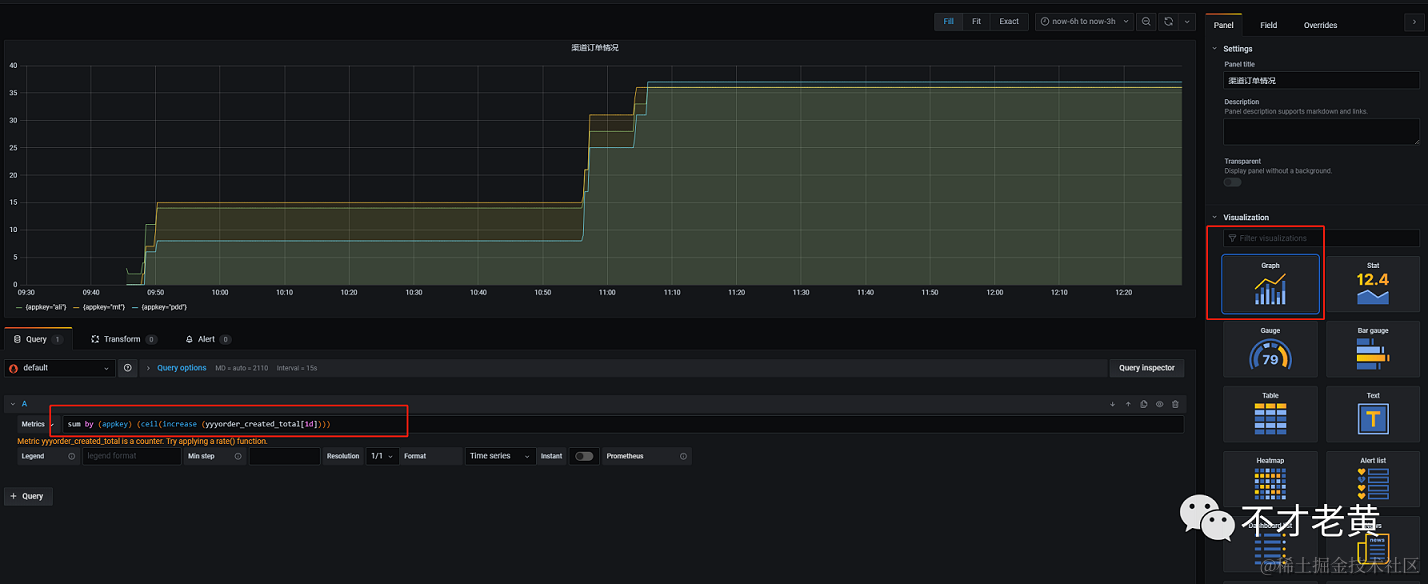Click the Prometheus link info icon
Screen dimensions: 1428x584
point(683,456)
